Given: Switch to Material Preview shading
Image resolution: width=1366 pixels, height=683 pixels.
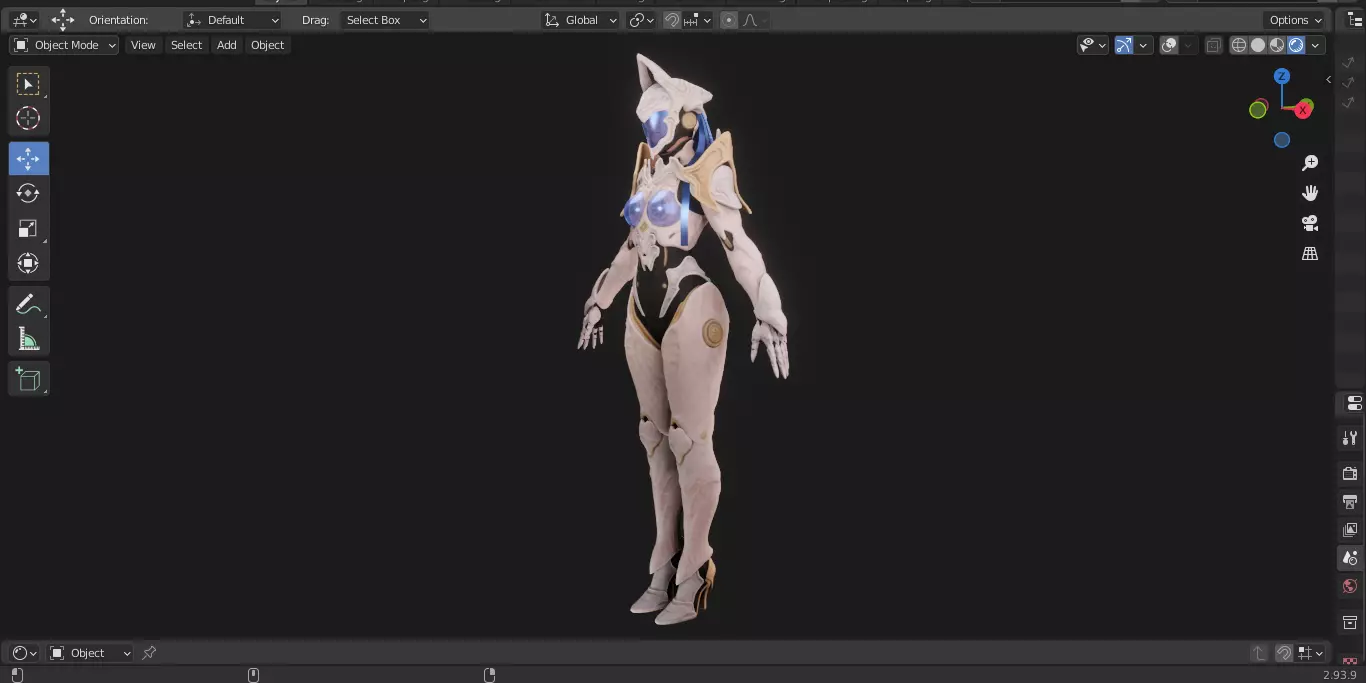Looking at the screenshot, I should click(x=1277, y=45).
